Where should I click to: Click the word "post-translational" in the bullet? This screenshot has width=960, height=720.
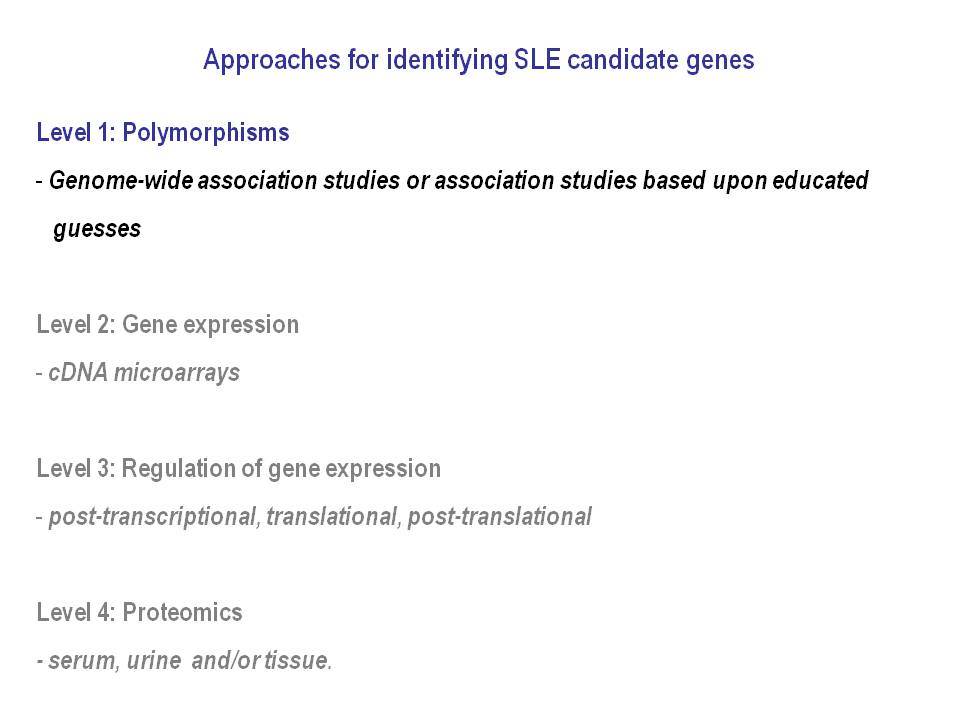click(500, 517)
